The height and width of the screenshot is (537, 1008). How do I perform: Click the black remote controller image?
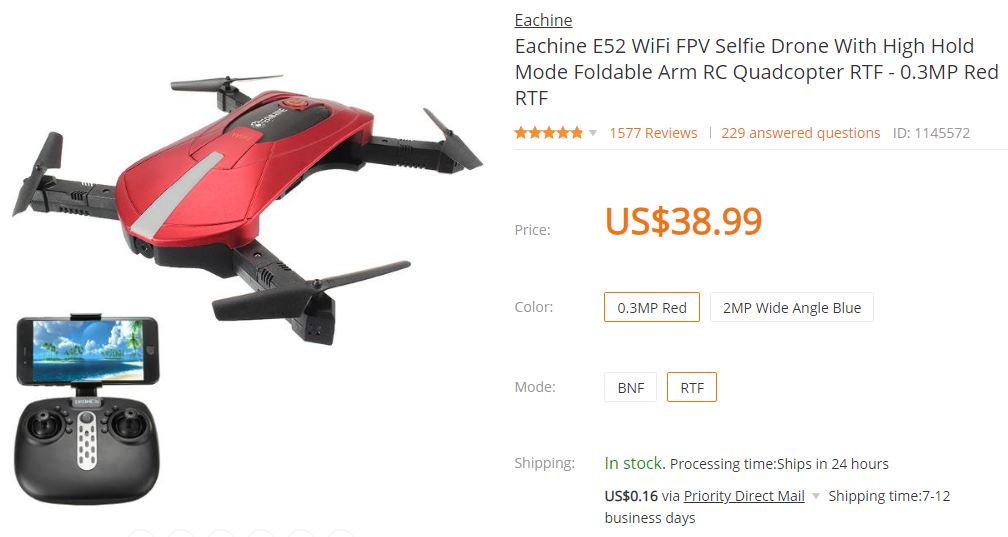pos(86,449)
